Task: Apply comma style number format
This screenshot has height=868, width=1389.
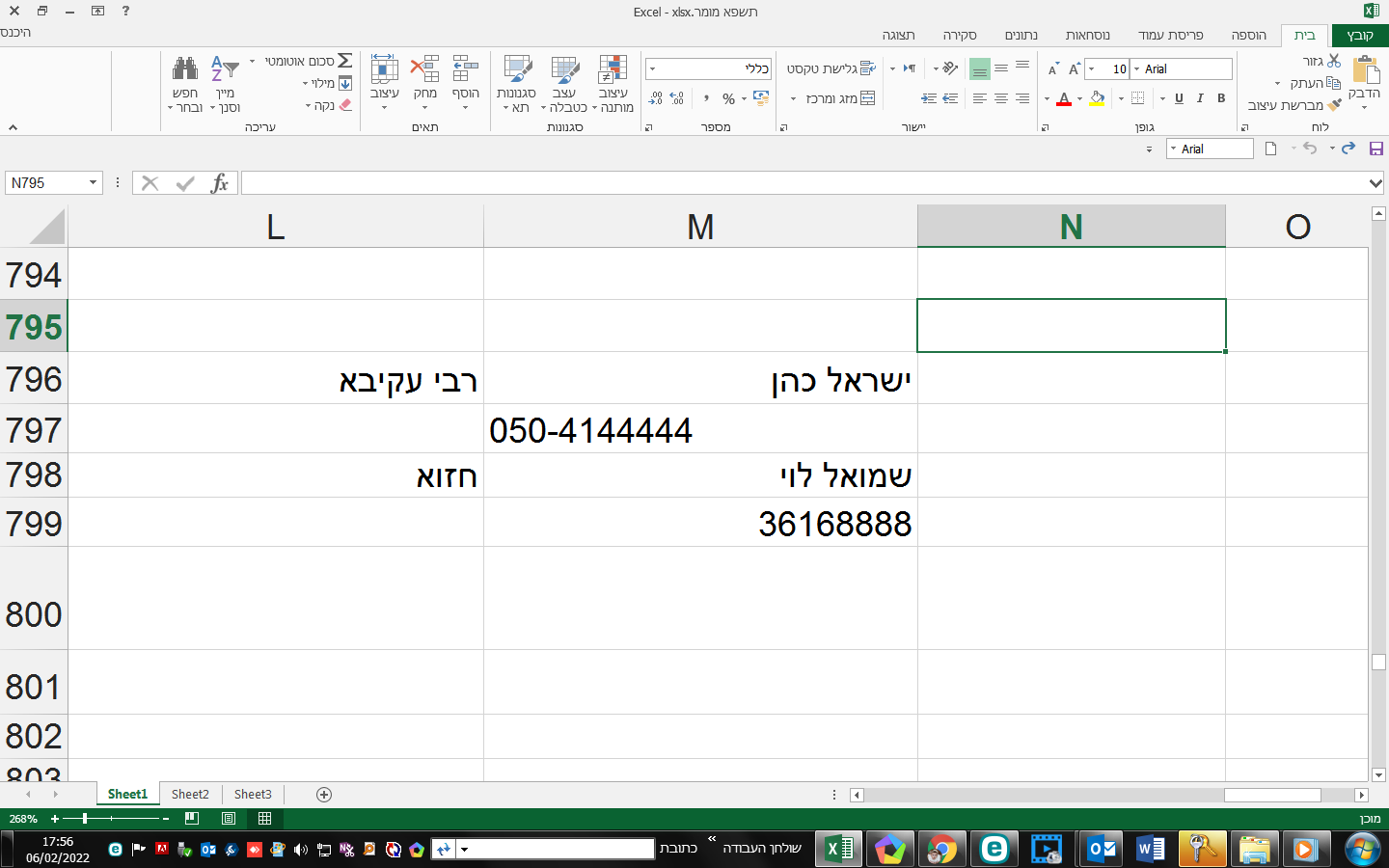Action: 706,98
